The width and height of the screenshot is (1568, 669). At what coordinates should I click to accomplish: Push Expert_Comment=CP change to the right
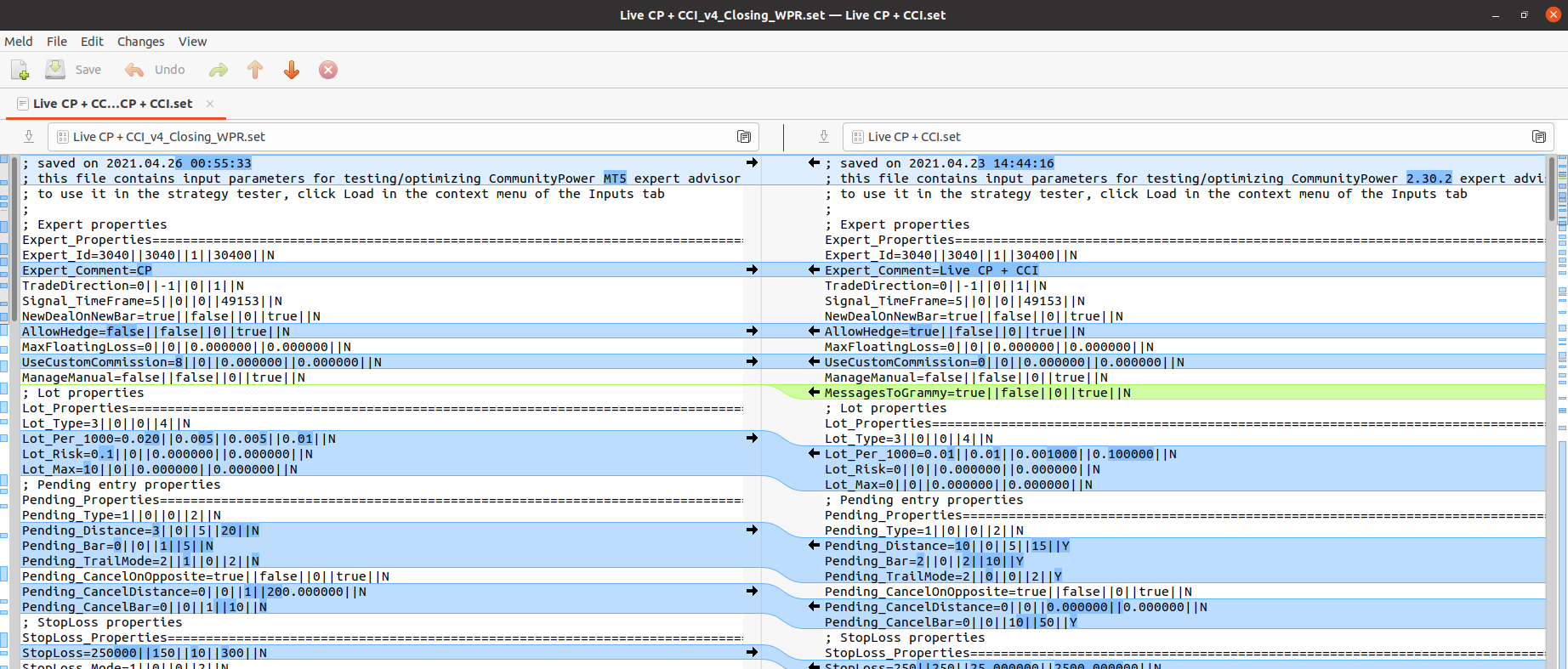[752, 269]
